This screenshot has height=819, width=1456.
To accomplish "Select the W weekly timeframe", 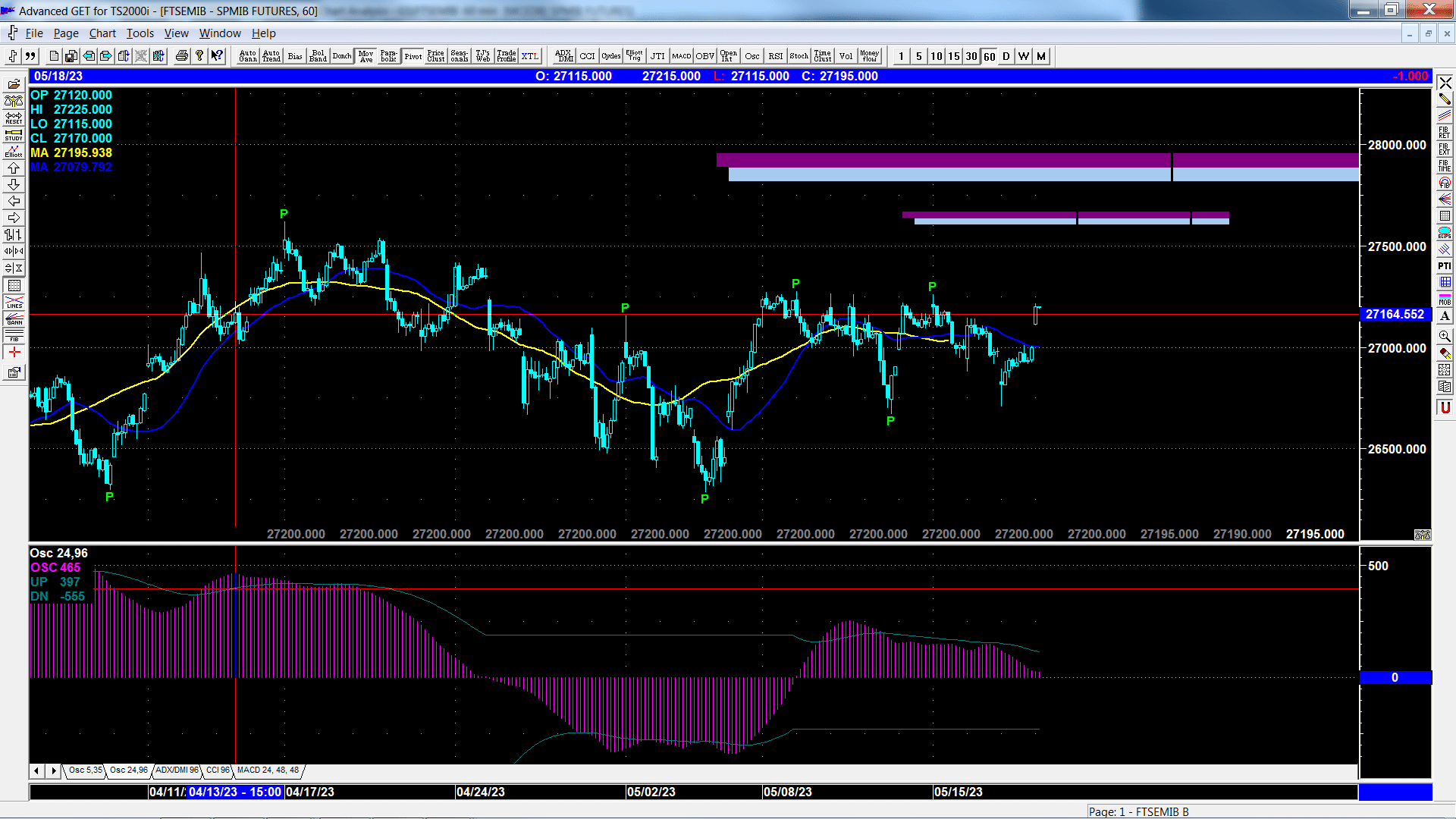I will click(1024, 56).
